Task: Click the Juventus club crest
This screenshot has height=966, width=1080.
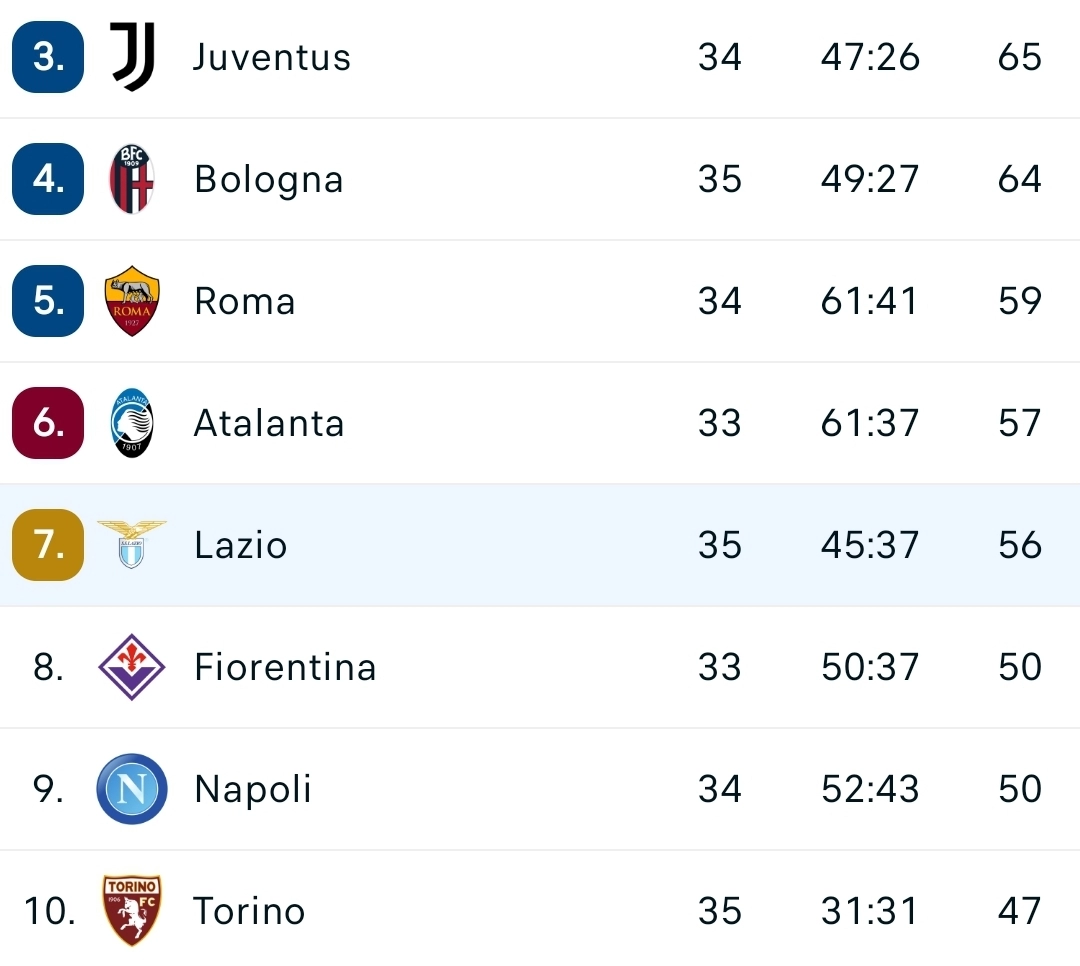Action: 131,57
